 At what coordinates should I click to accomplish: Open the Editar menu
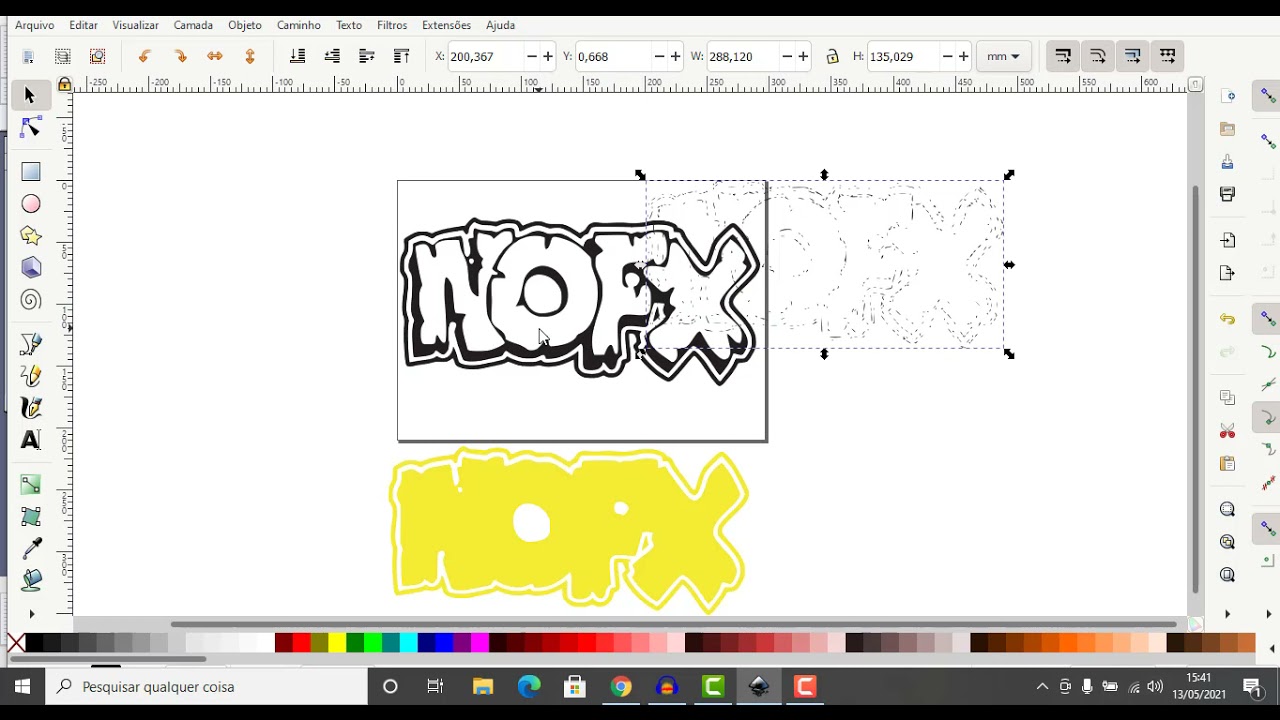[x=84, y=25]
